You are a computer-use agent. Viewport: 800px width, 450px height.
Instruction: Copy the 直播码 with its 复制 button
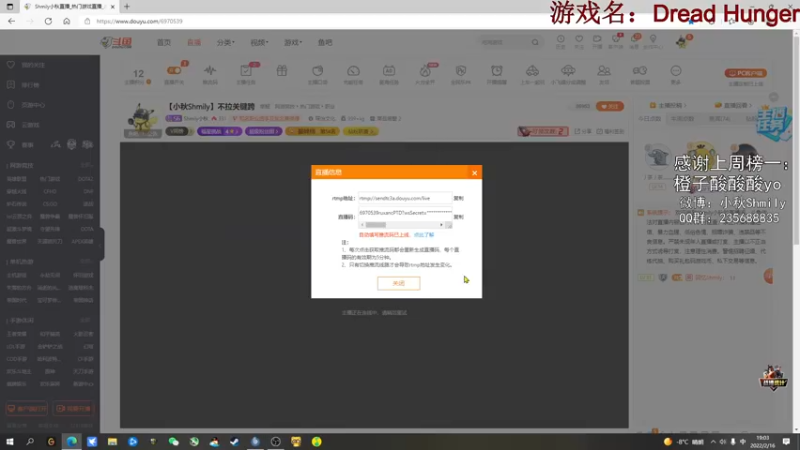[459, 217]
